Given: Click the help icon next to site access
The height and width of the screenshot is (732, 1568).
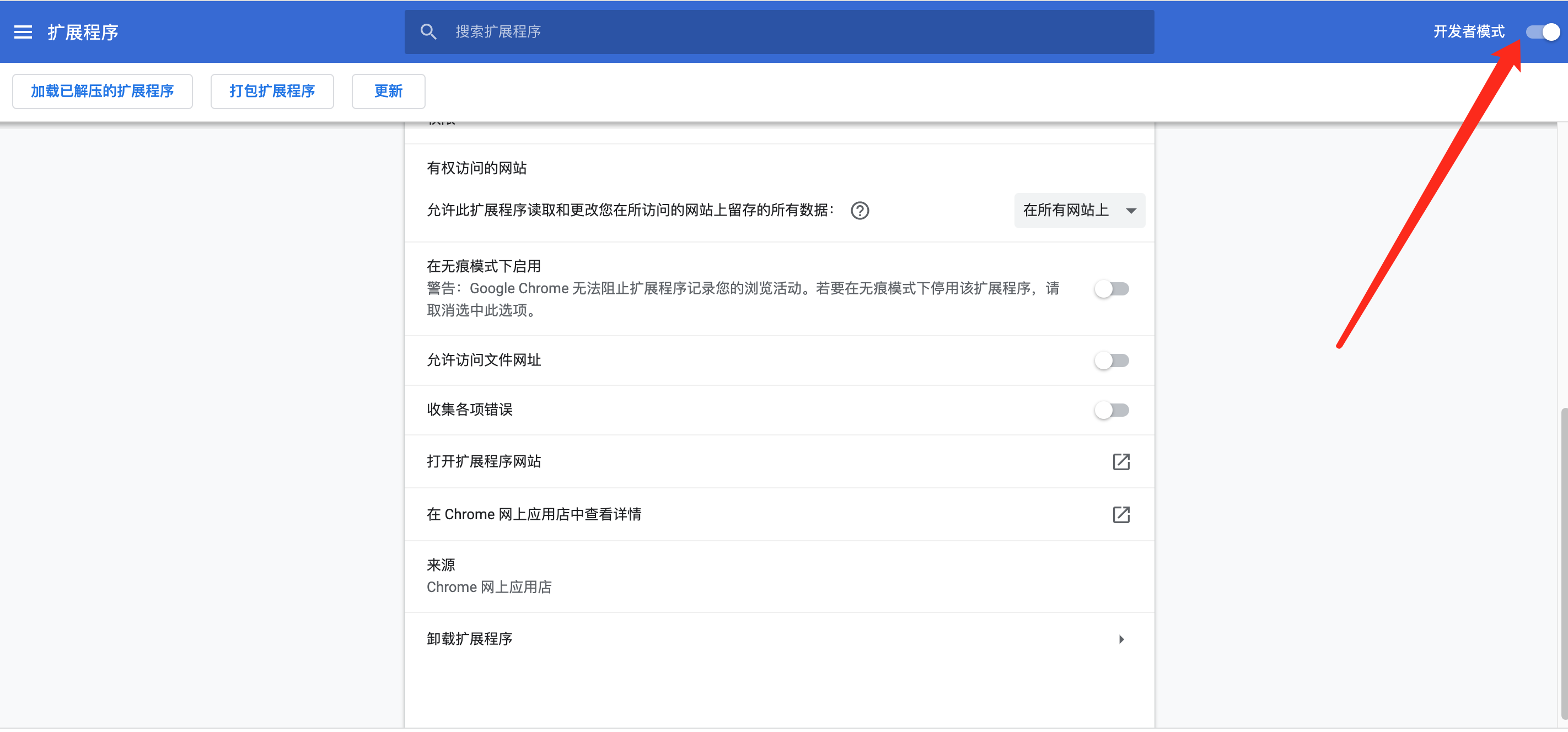Looking at the screenshot, I should point(860,211).
